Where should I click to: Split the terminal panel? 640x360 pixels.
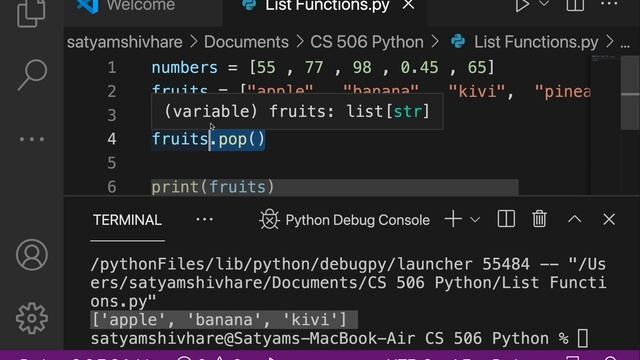point(506,219)
